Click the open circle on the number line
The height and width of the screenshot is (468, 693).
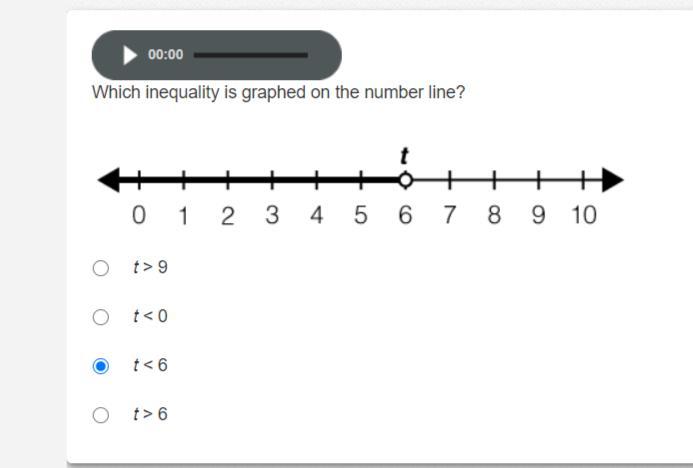pos(405,180)
